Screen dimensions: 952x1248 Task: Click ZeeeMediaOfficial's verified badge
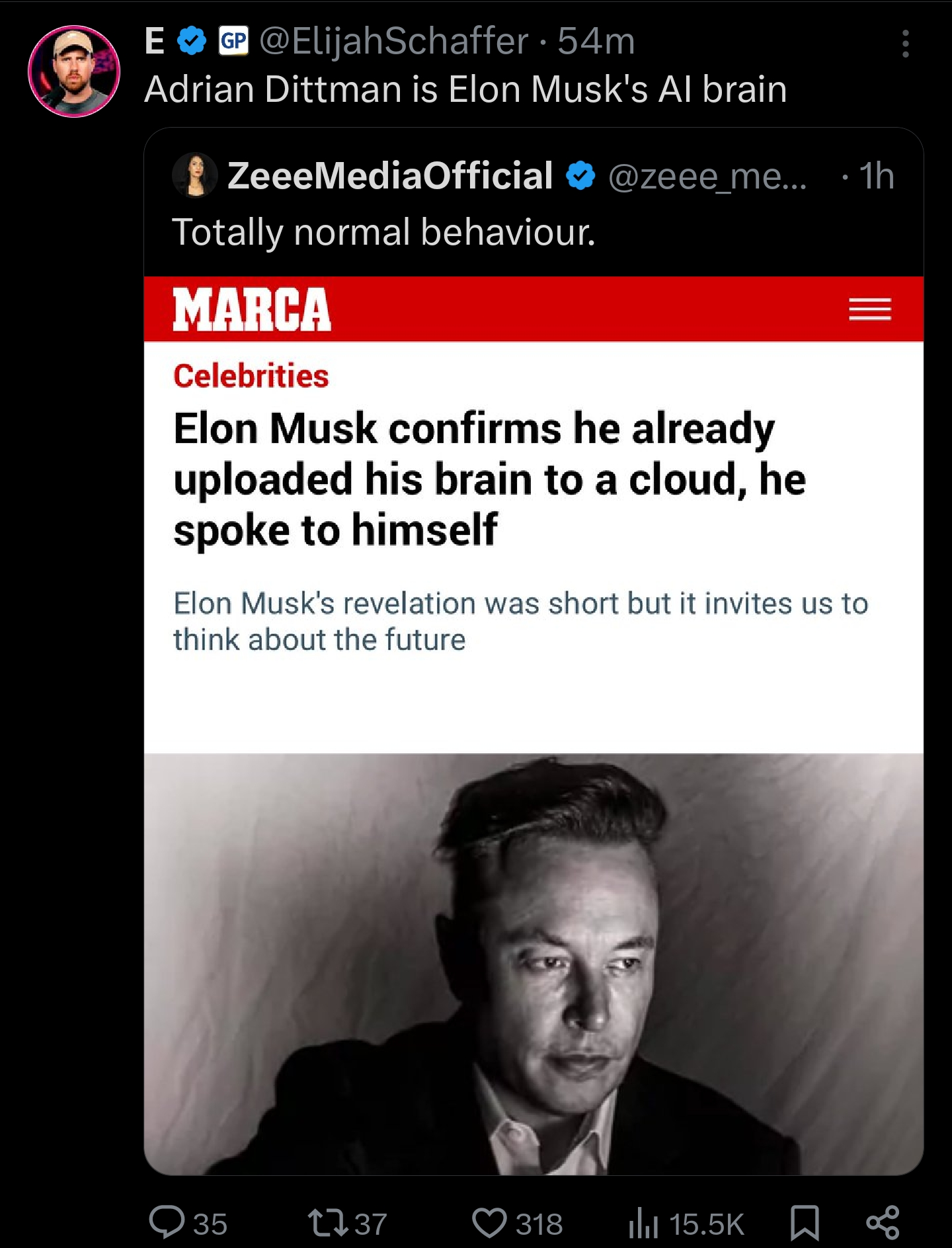pyautogui.click(x=580, y=176)
